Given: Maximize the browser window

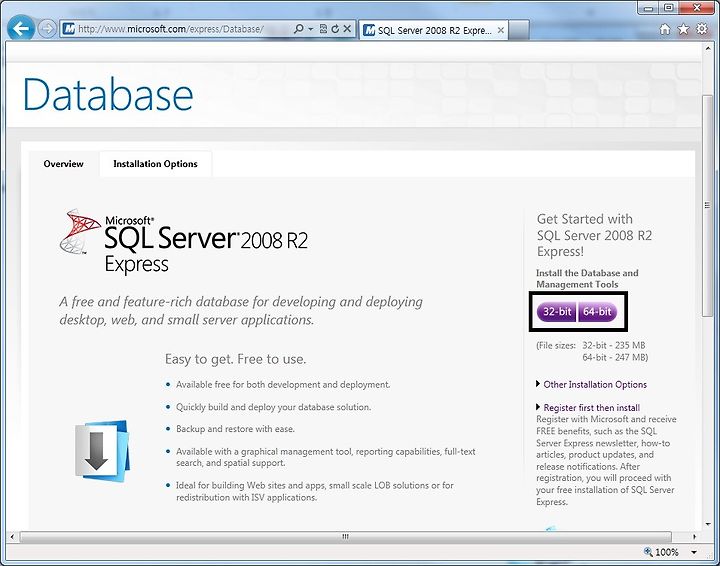Looking at the screenshot, I should 669,8.
